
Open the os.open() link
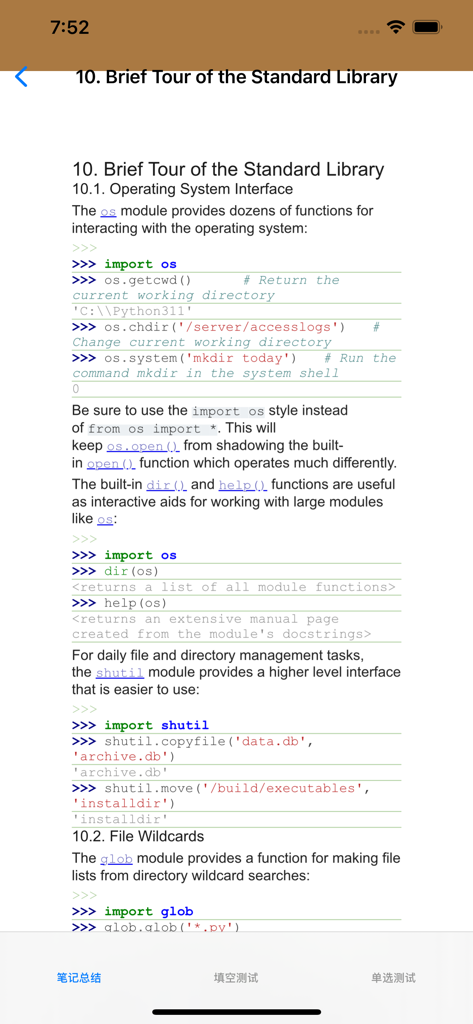click(x=143, y=446)
